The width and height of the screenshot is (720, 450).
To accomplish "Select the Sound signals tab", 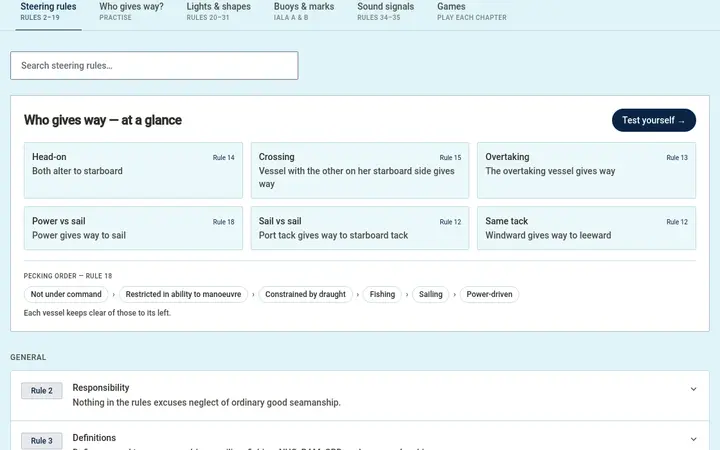I will 386,11.
